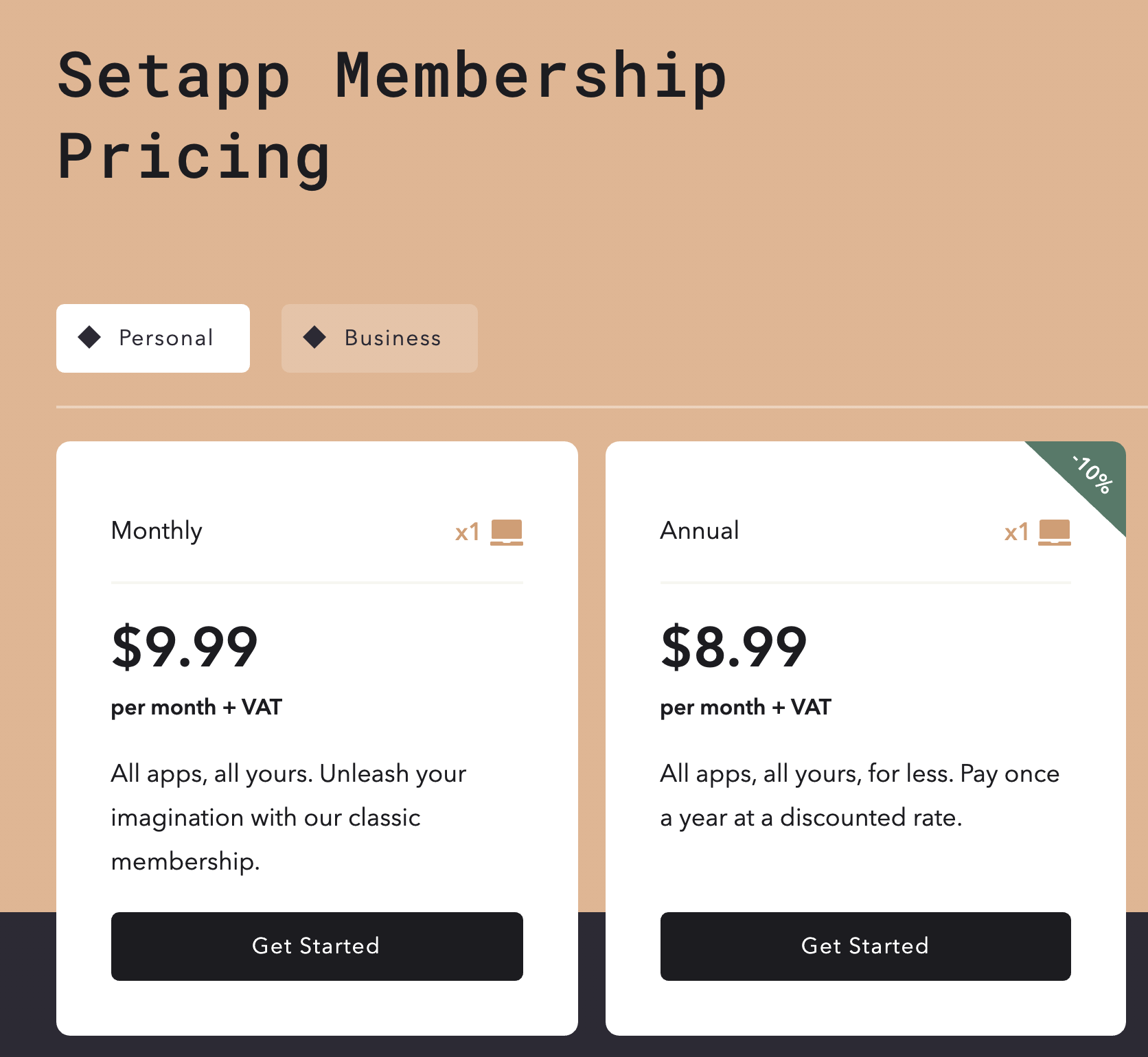Viewport: 1148px width, 1057px height.
Task: Click the $8.99 annual price
Action: click(733, 647)
